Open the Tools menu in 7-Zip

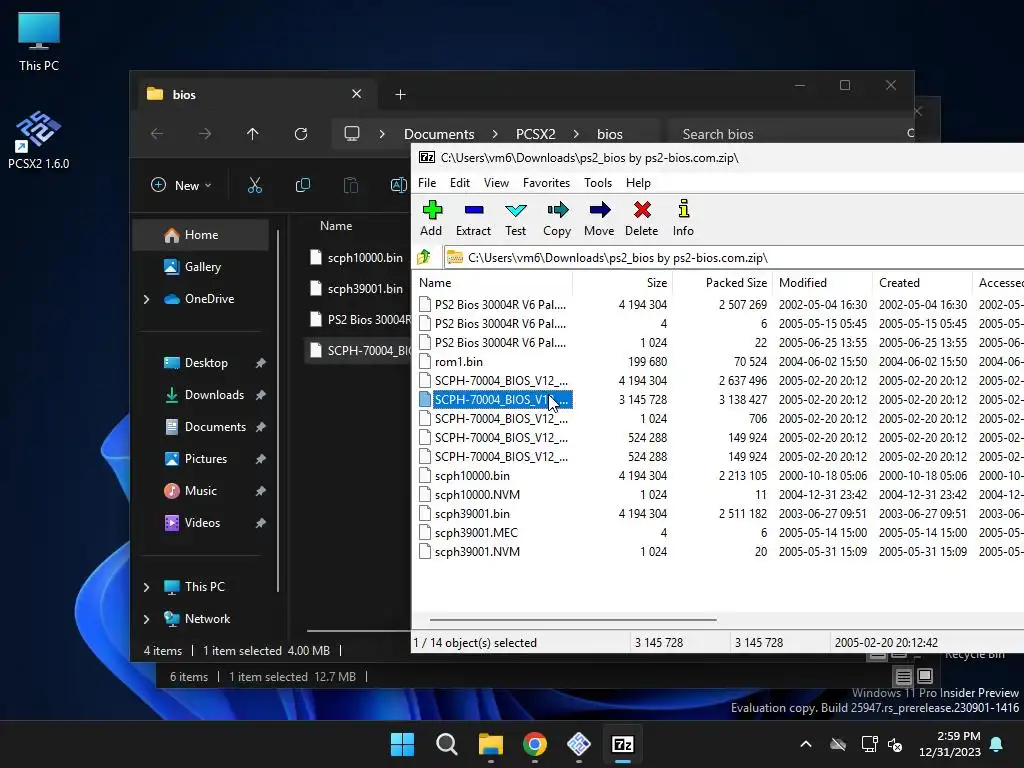click(x=598, y=183)
